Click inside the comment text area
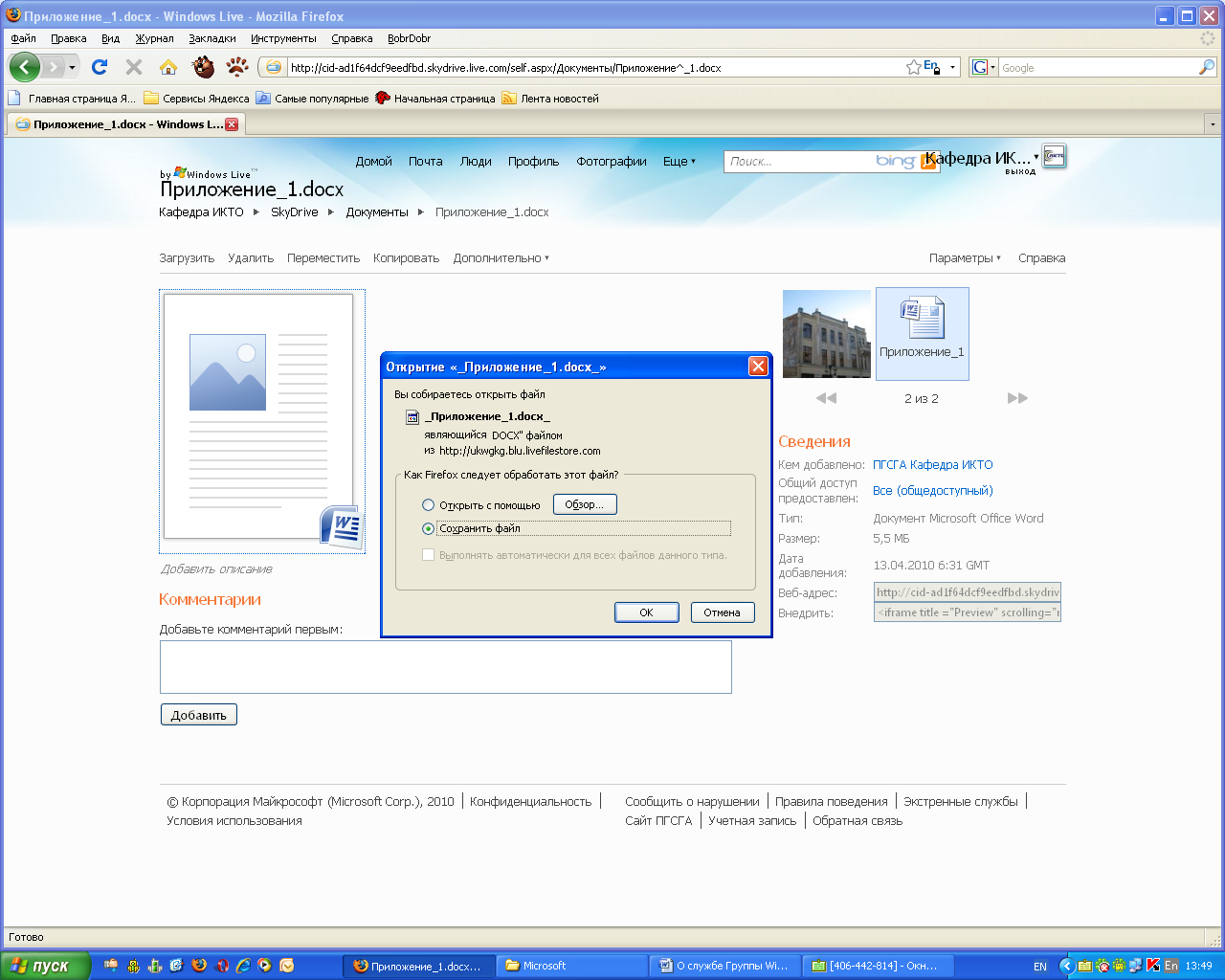 tap(446, 667)
